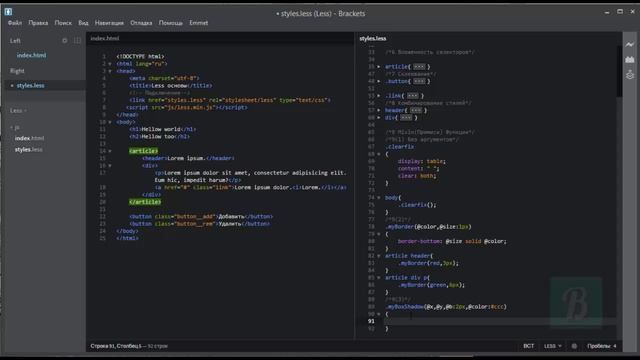640x360 pixels.
Task: Click the button_add Добавить button line
Action: coord(201,216)
